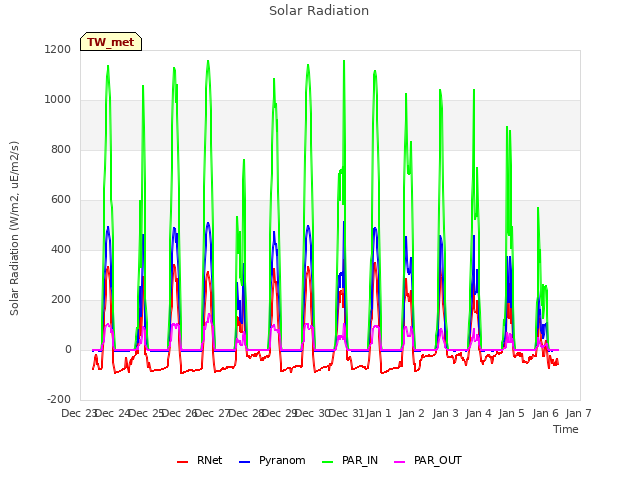Click the -200 y-axis tick label
Screen dimensions: 640x480
pyautogui.click(x=59, y=399)
